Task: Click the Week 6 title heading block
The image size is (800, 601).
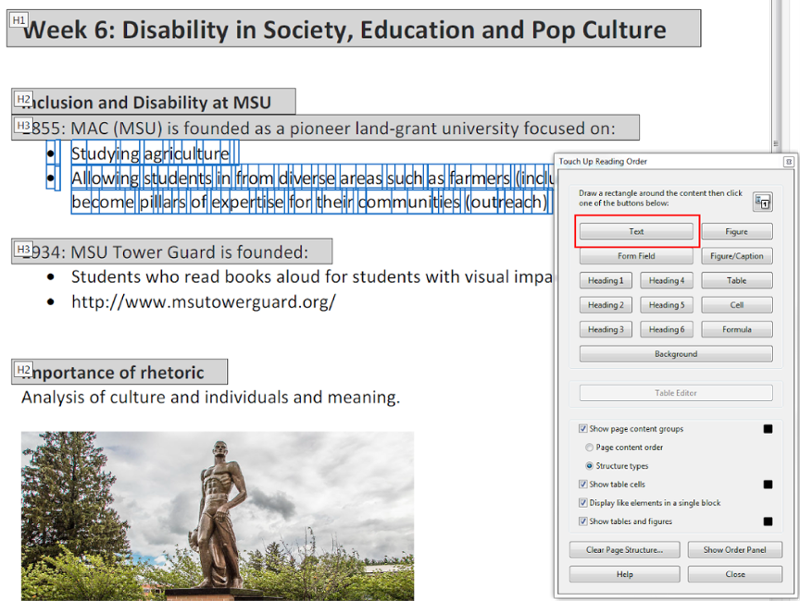Action: [x=354, y=29]
